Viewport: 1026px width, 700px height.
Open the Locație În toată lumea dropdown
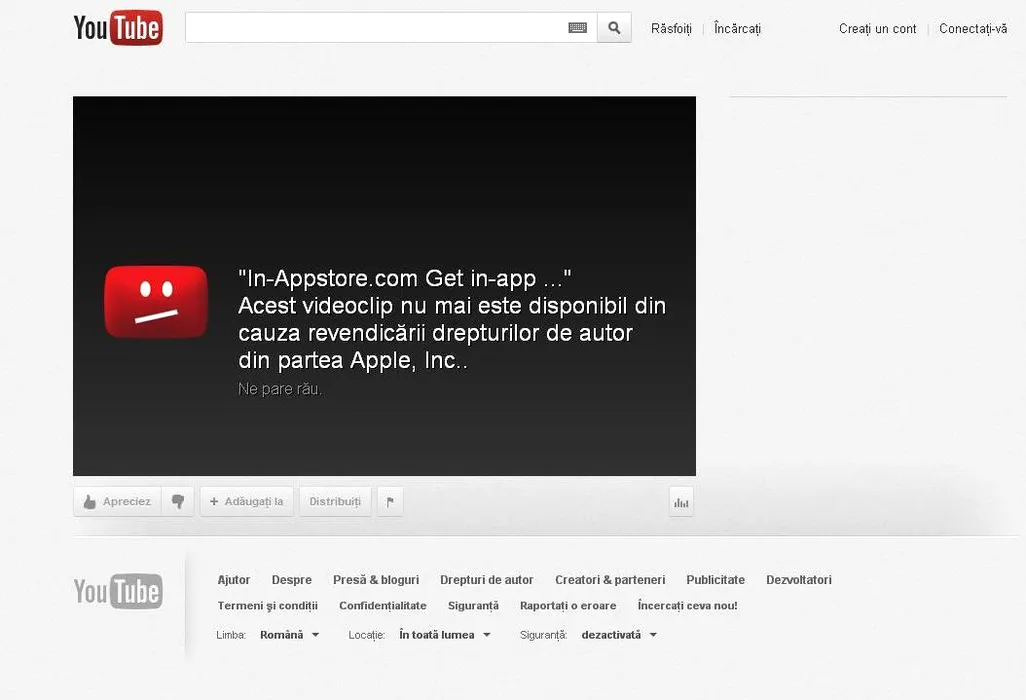(x=444, y=635)
